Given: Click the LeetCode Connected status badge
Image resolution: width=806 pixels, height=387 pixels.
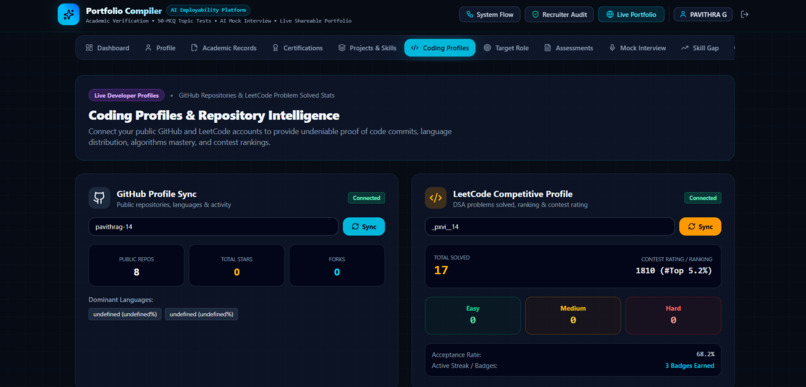Looking at the screenshot, I should point(703,198).
